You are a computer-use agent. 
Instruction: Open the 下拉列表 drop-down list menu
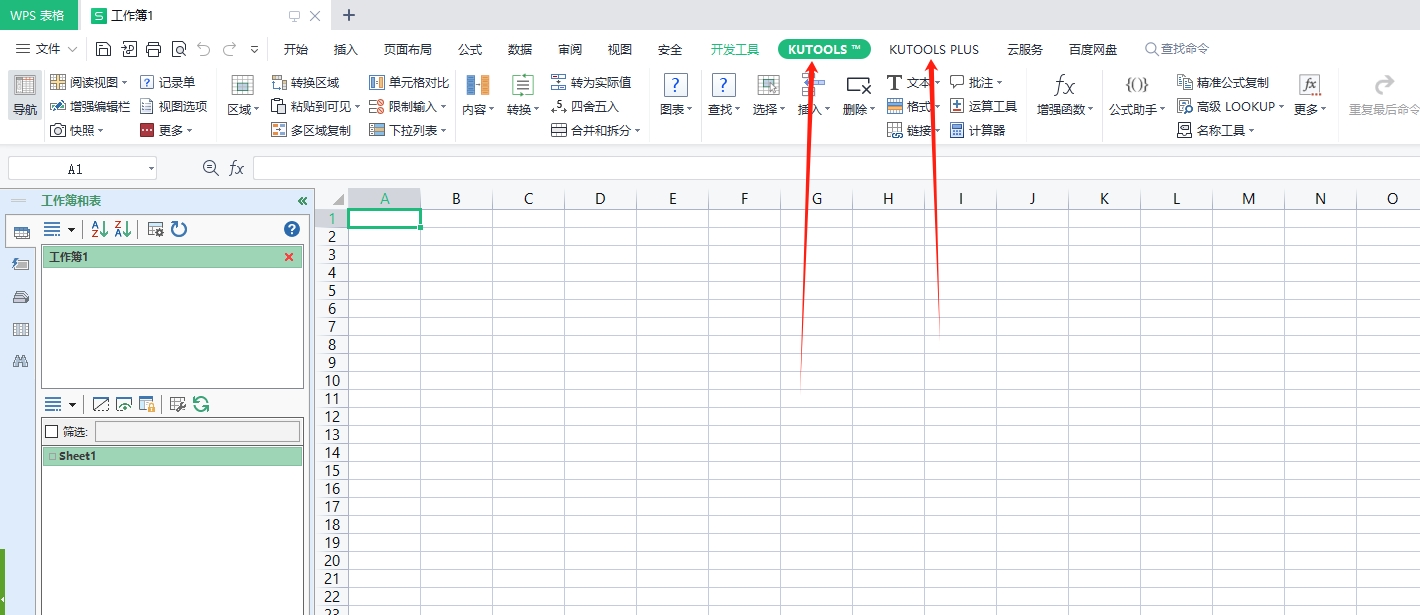coord(408,130)
